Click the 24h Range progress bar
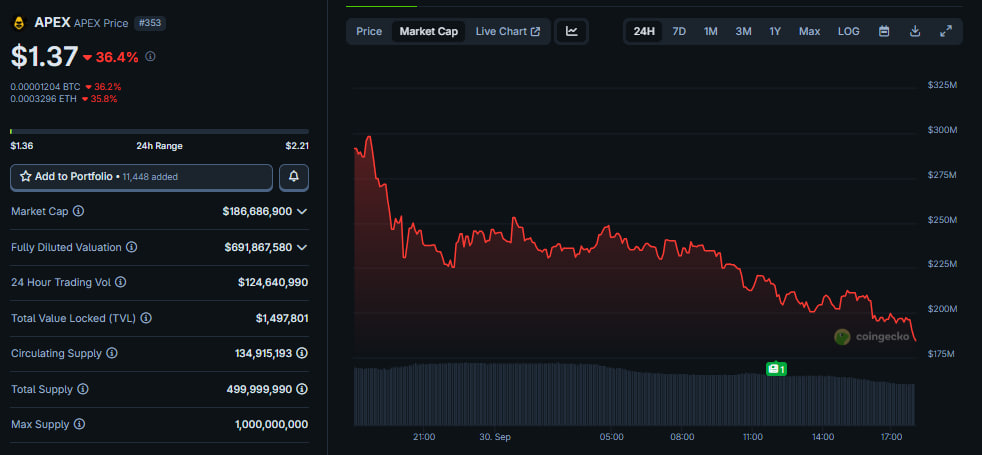The height and width of the screenshot is (455, 982). 159,131
